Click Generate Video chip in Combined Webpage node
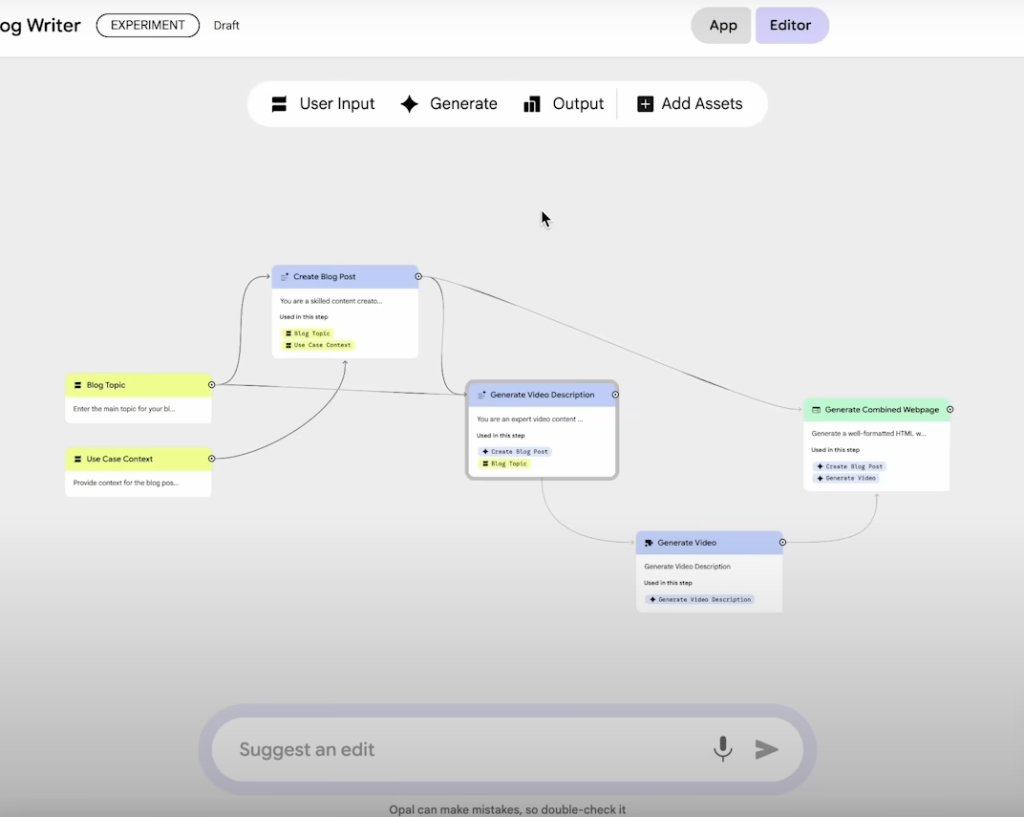The width and height of the screenshot is (1024, 817). click(846, 478)
